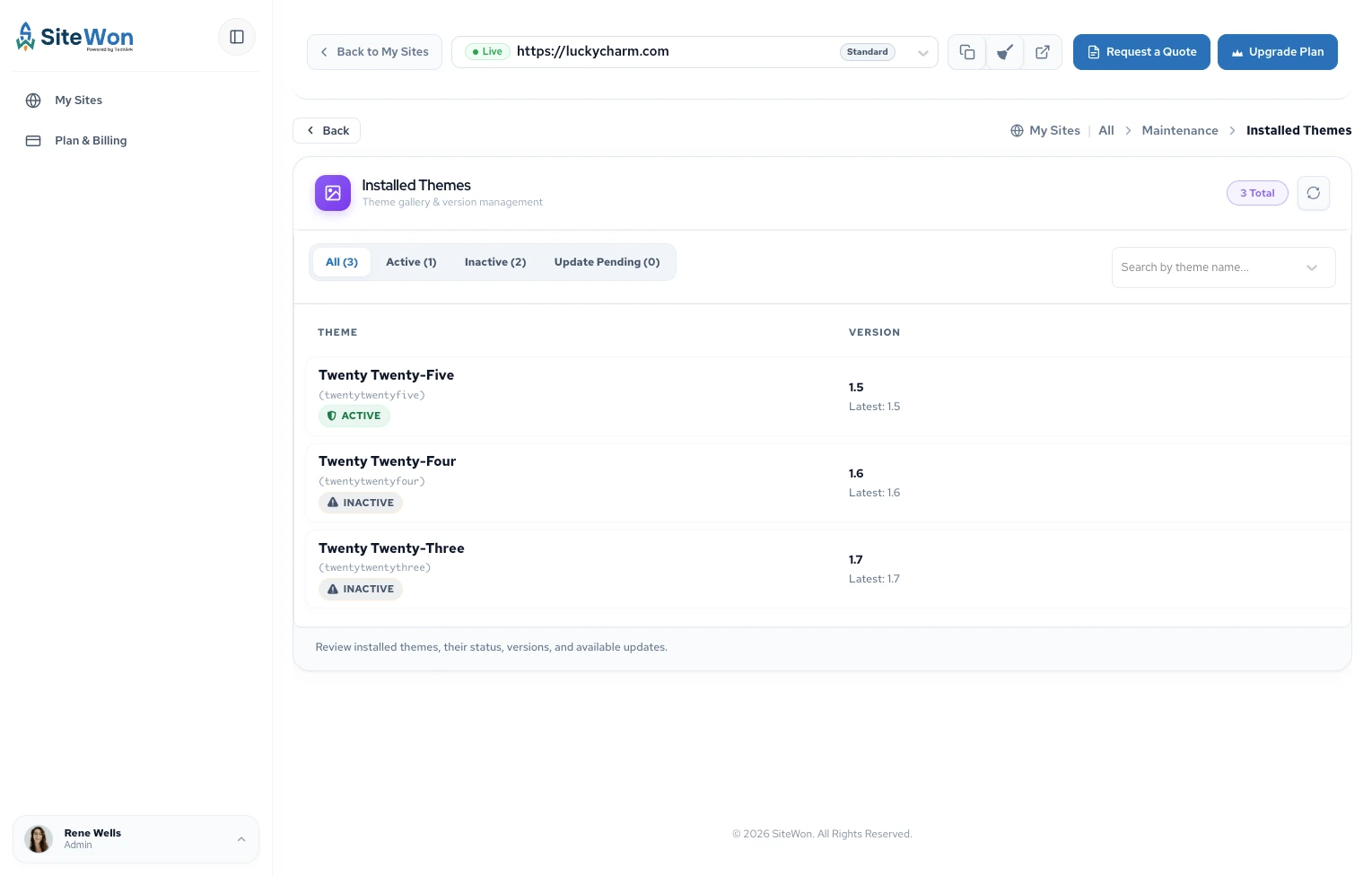This screenshot has width=1372, height=876.
Task: Select the All (3) tab
Action: click(x=342, y=262)
